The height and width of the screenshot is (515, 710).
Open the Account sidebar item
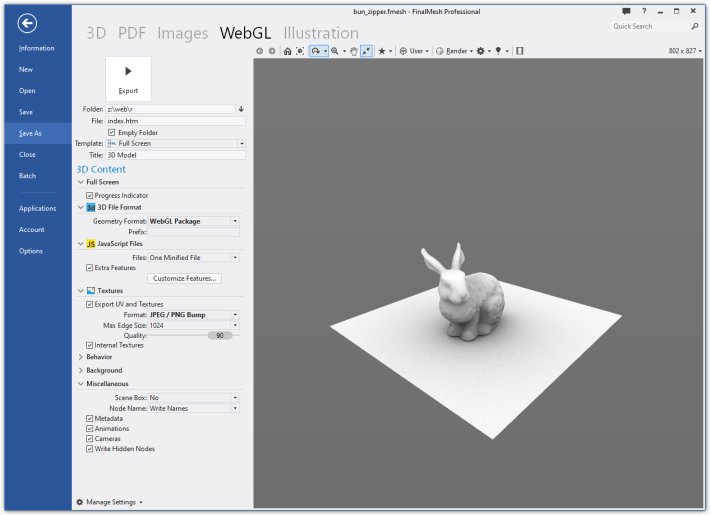click(x=32, y=230)
